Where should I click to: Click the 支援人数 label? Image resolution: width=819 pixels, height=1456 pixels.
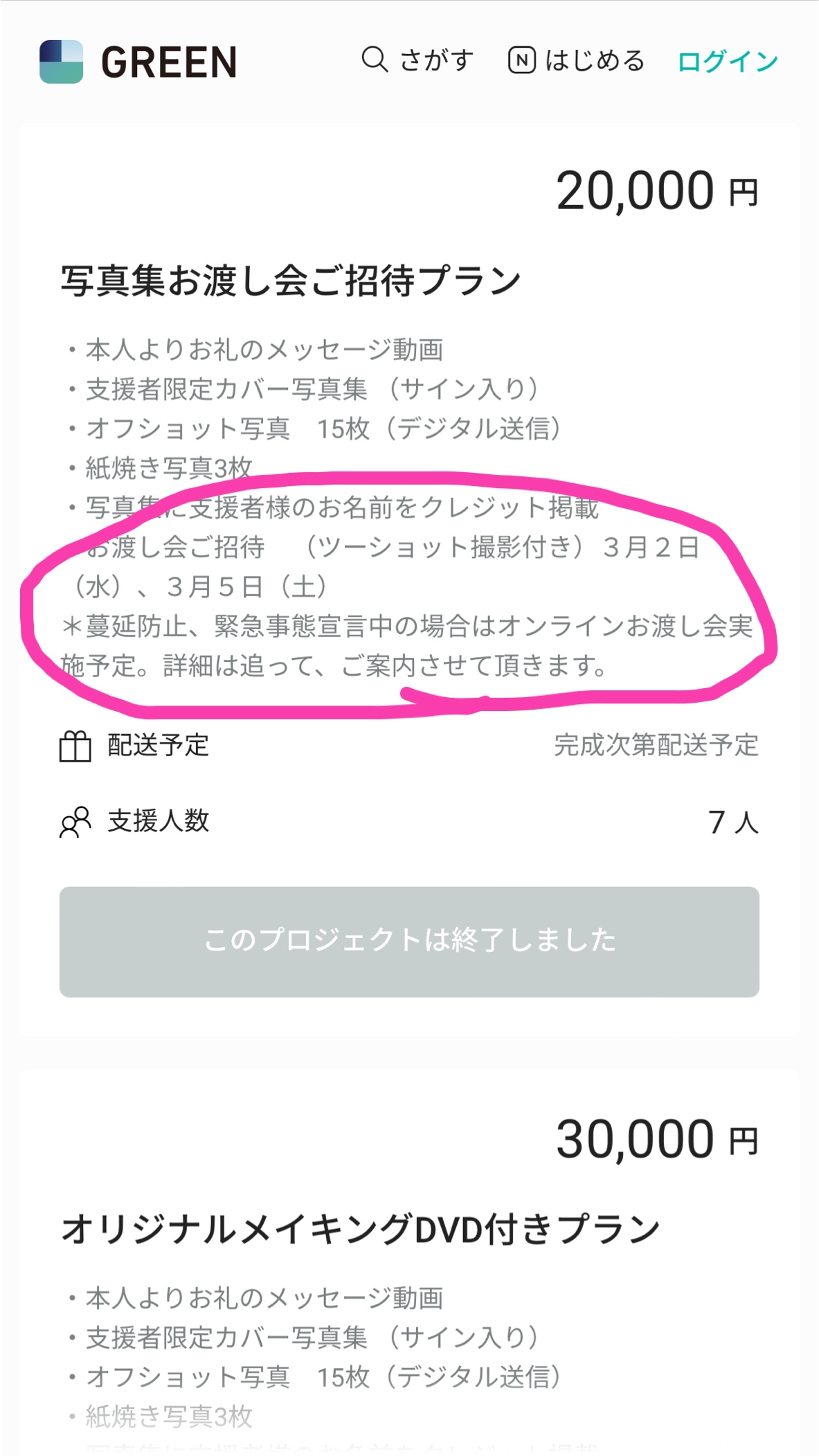point(158,821)
